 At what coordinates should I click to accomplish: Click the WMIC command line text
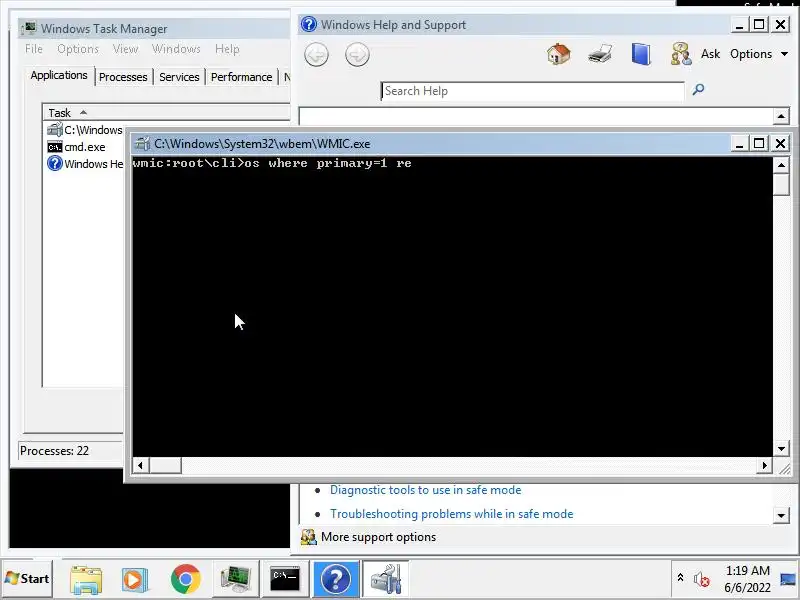click(x=272, y=163)
